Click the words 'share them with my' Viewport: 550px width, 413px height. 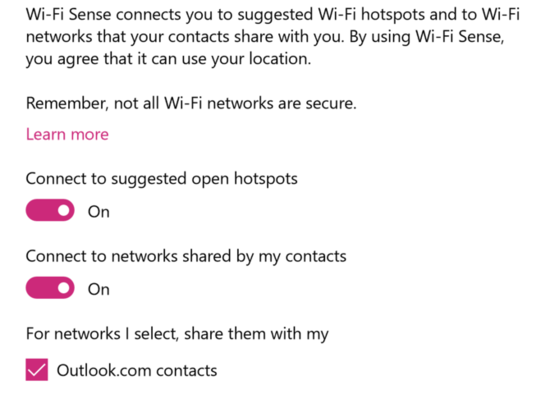point(256,334)
